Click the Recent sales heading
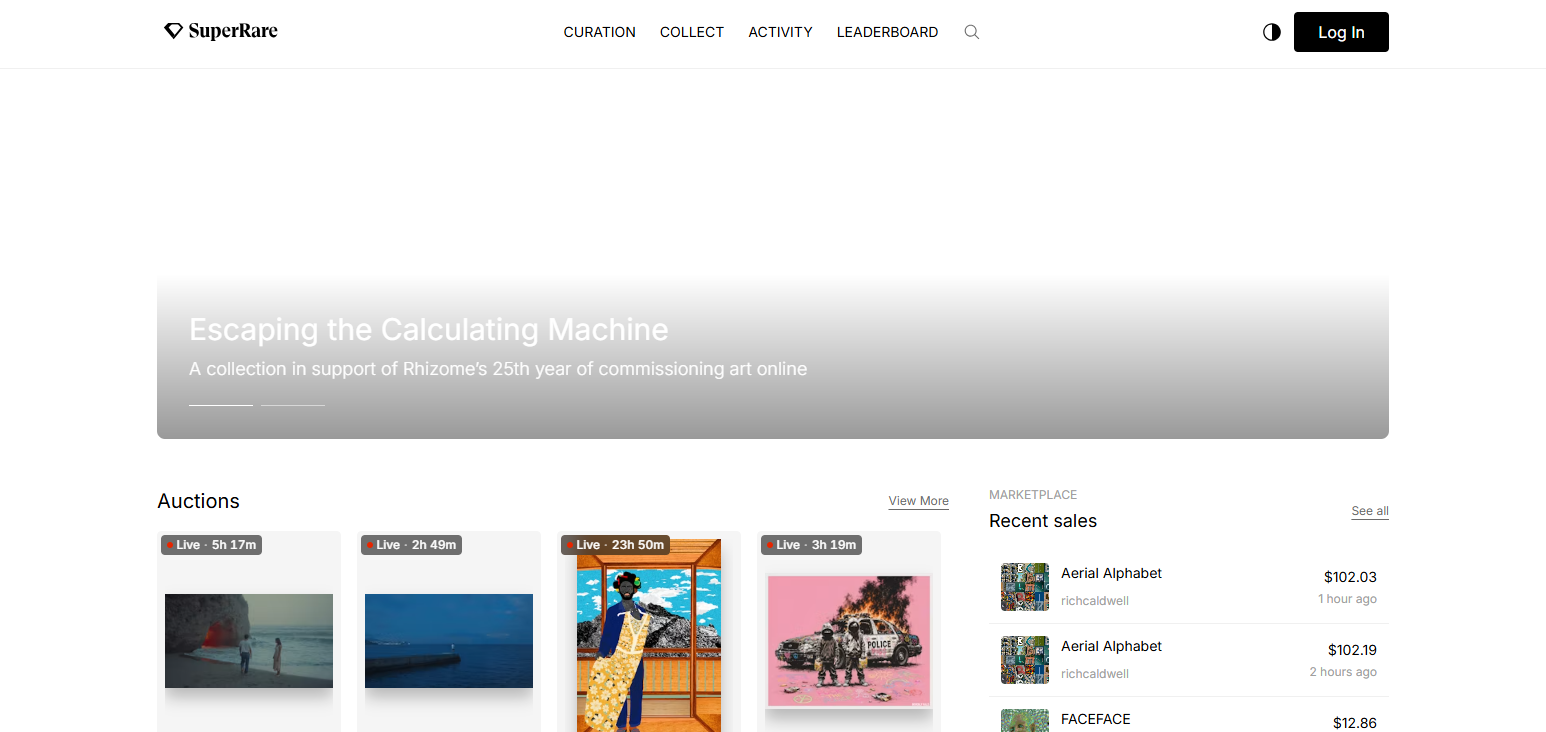The height and width of the screenshot is (732, 1546). pos(1043,521)
